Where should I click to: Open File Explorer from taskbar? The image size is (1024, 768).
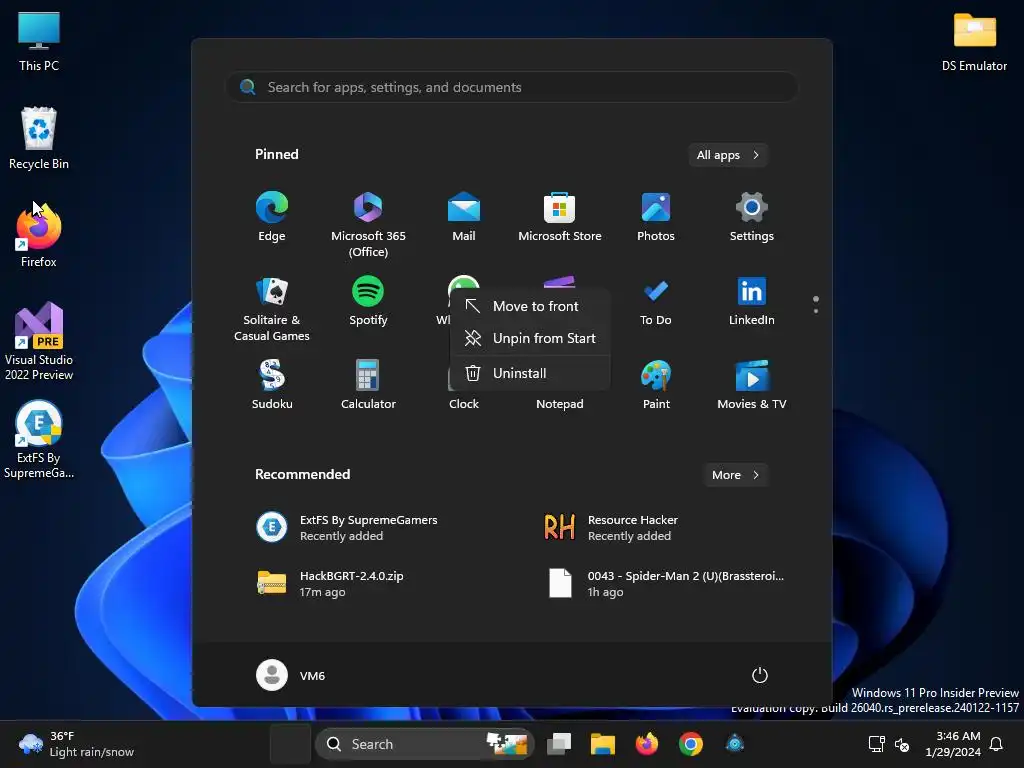603,744
